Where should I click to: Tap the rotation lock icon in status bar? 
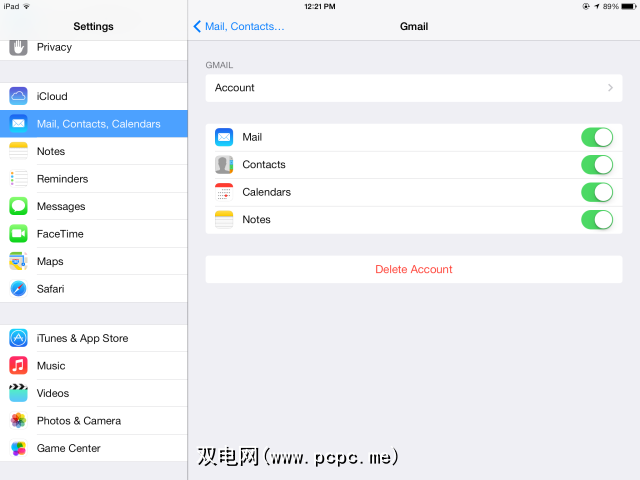586,7
